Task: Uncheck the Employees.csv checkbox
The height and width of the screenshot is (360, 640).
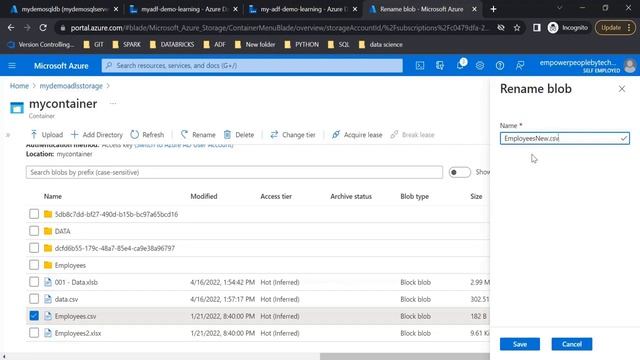Action: (x=34, y=316)
